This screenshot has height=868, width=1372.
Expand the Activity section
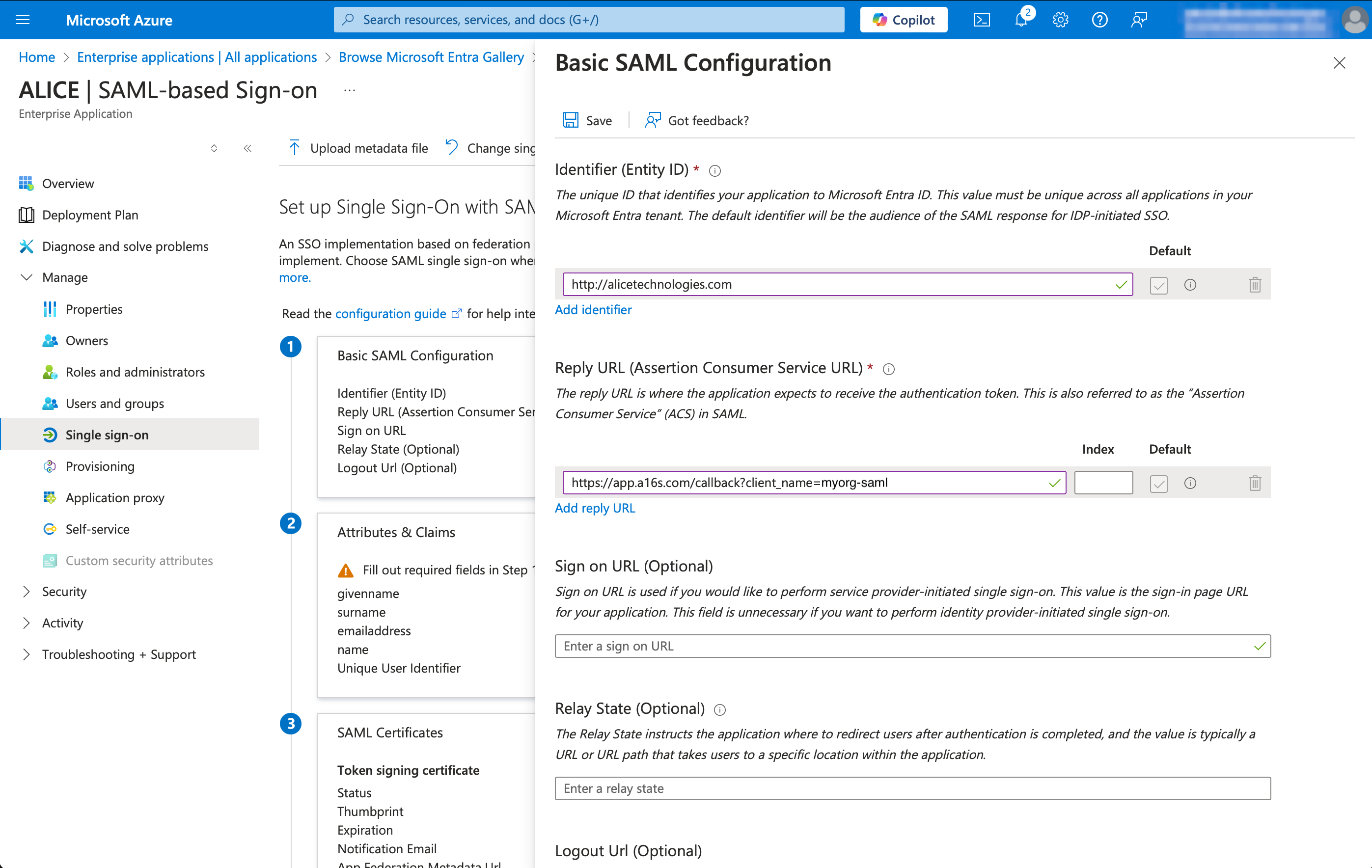(x=26, y=623)
